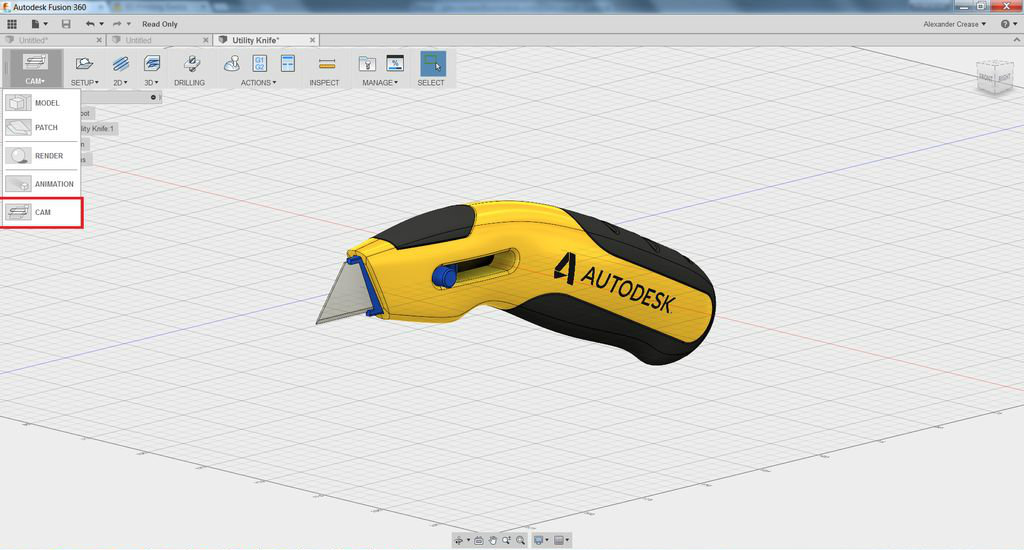Screen dimensions: 1024x550
Task: Click the Simulate joystick icon
Action: coord(232,64)
